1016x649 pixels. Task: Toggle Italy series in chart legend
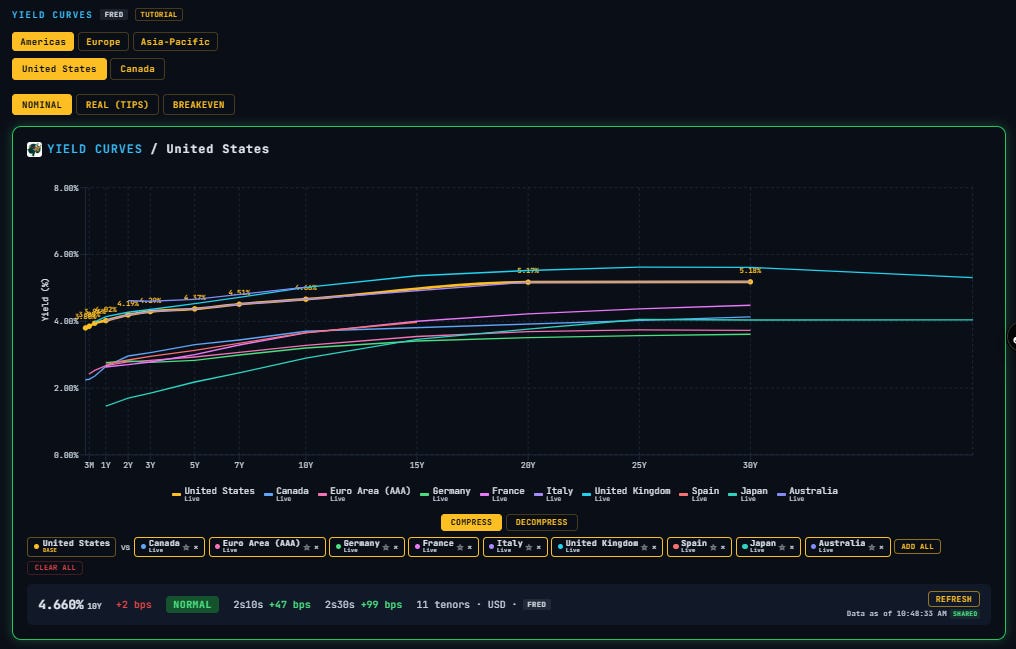click(553, 494)
